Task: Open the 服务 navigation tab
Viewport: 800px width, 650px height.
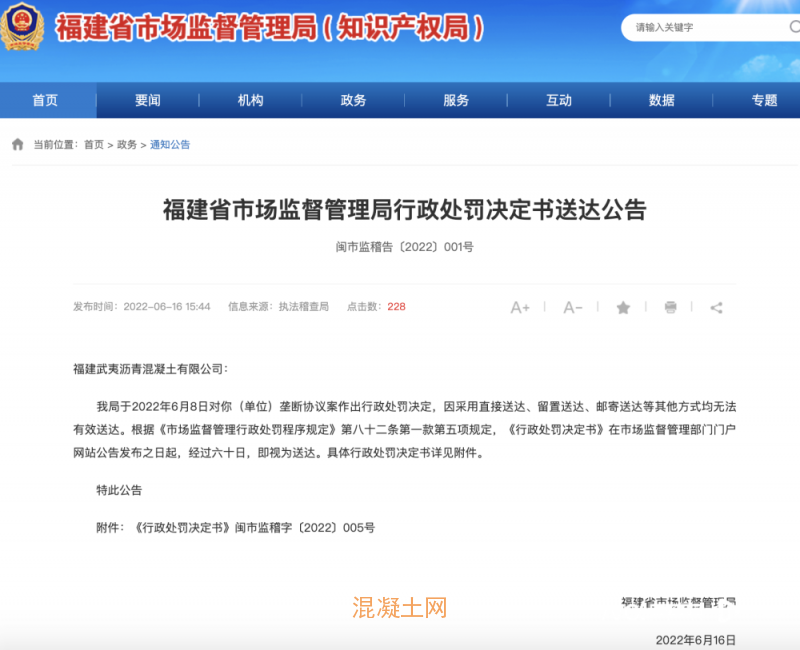Action: [456, 100]
